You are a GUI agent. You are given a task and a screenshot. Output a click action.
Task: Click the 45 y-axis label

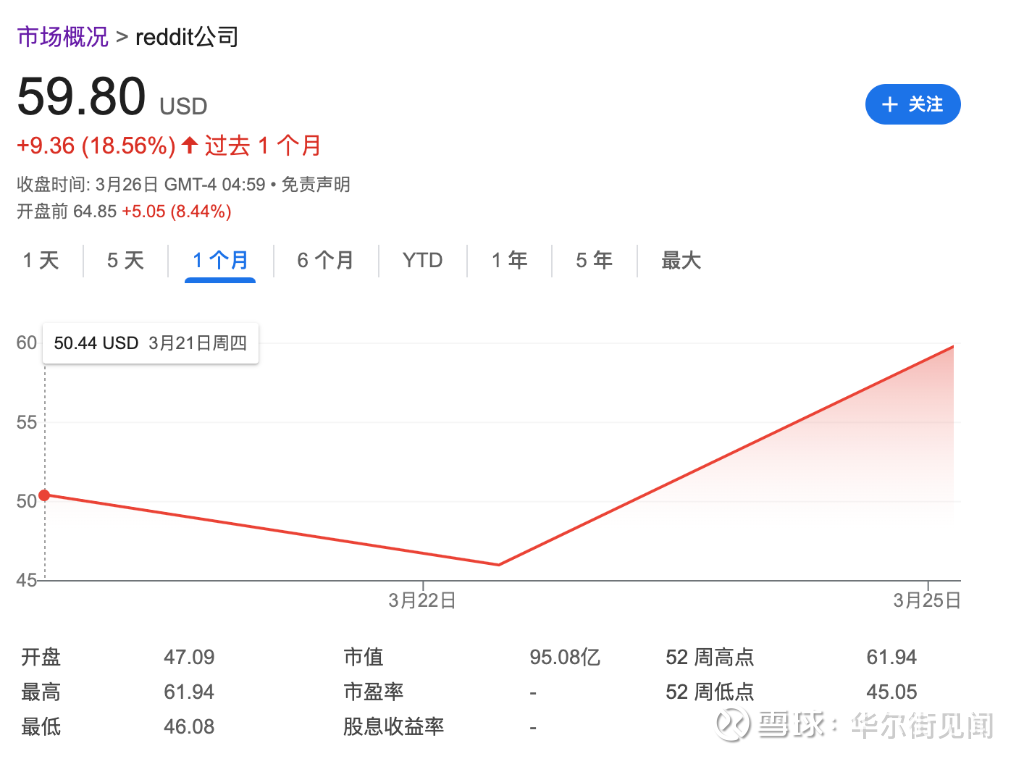(x=27, y=580)
